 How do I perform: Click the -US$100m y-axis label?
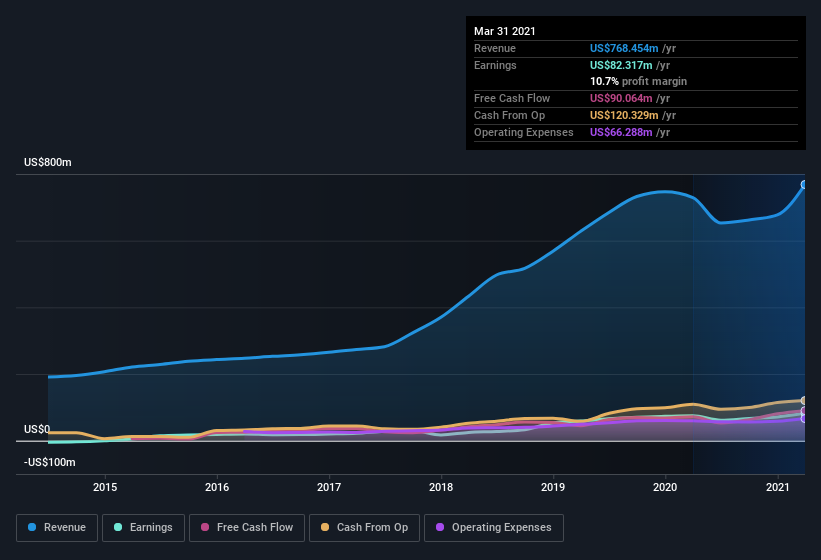tap(50, 462)
